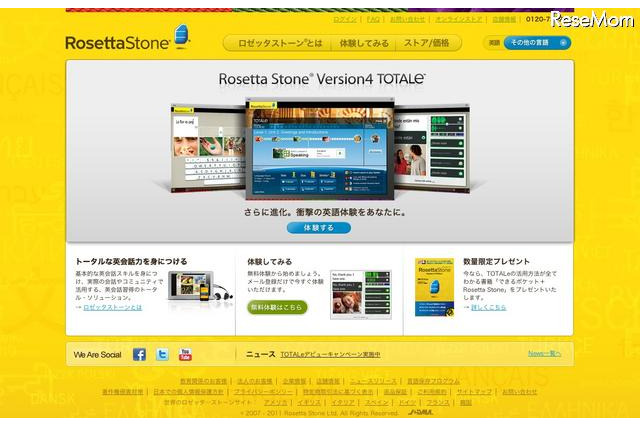Open the 企業情報 footer link
Screen dimensions: 640x426
tap(294, 381)
